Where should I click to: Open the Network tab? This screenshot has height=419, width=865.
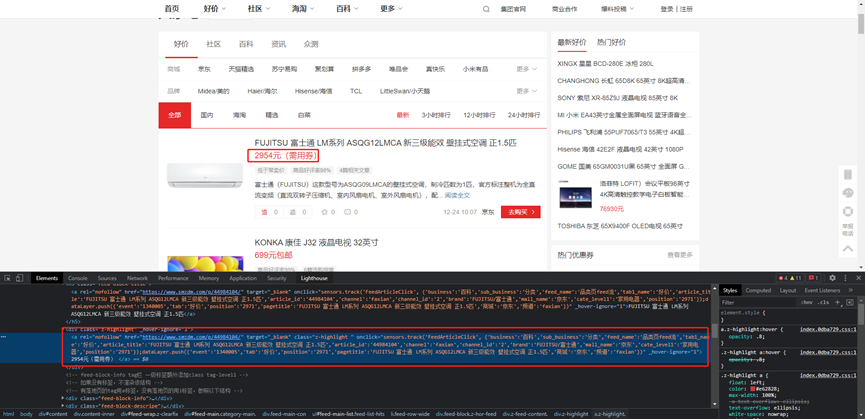tap(137, 278)
